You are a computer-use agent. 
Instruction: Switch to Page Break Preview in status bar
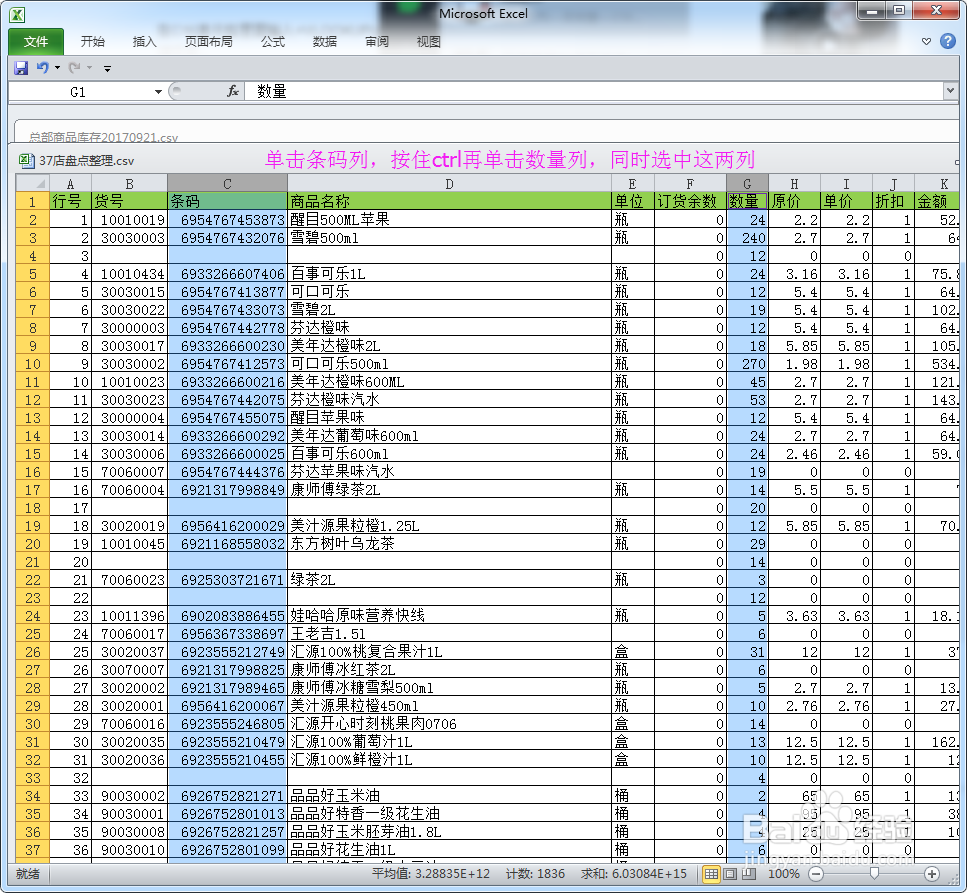tap(749, 874)
